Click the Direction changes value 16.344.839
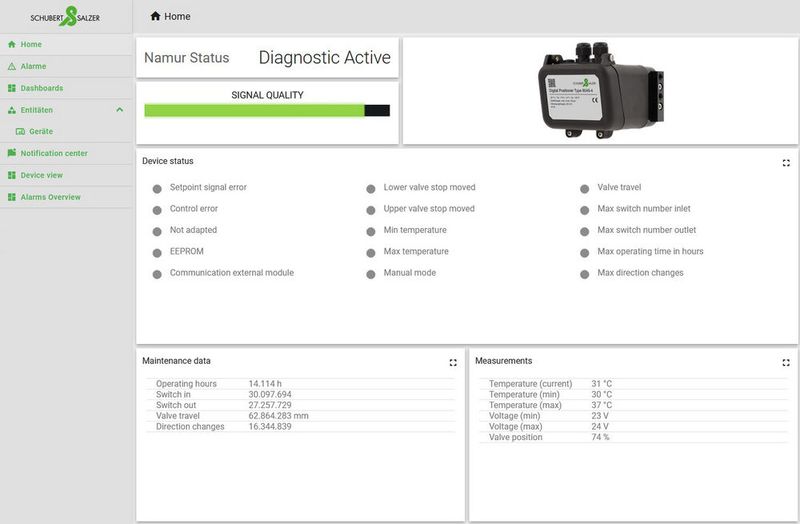 pos(270,427)
